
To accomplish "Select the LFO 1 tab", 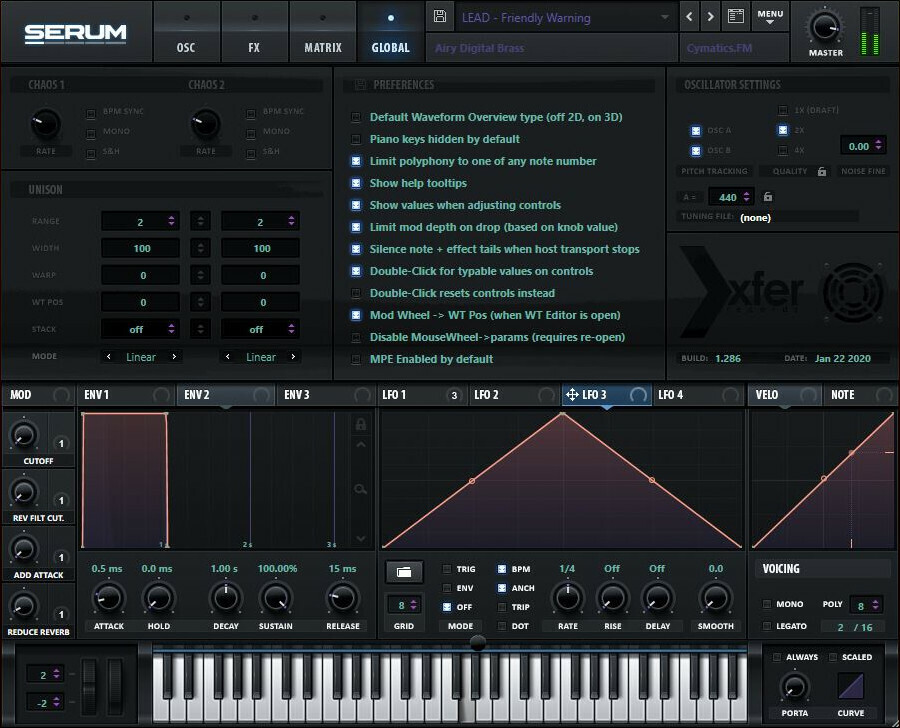I will click(x=421, y=394).
